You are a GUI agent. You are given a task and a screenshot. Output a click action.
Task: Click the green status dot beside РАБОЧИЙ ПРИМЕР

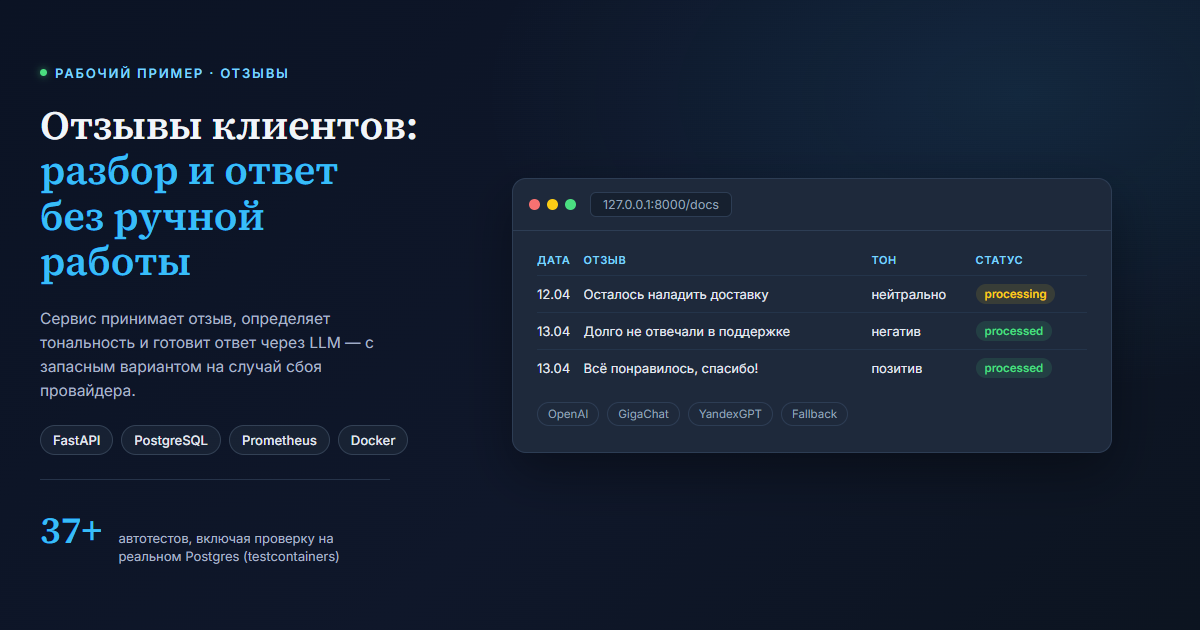[44, 73]
